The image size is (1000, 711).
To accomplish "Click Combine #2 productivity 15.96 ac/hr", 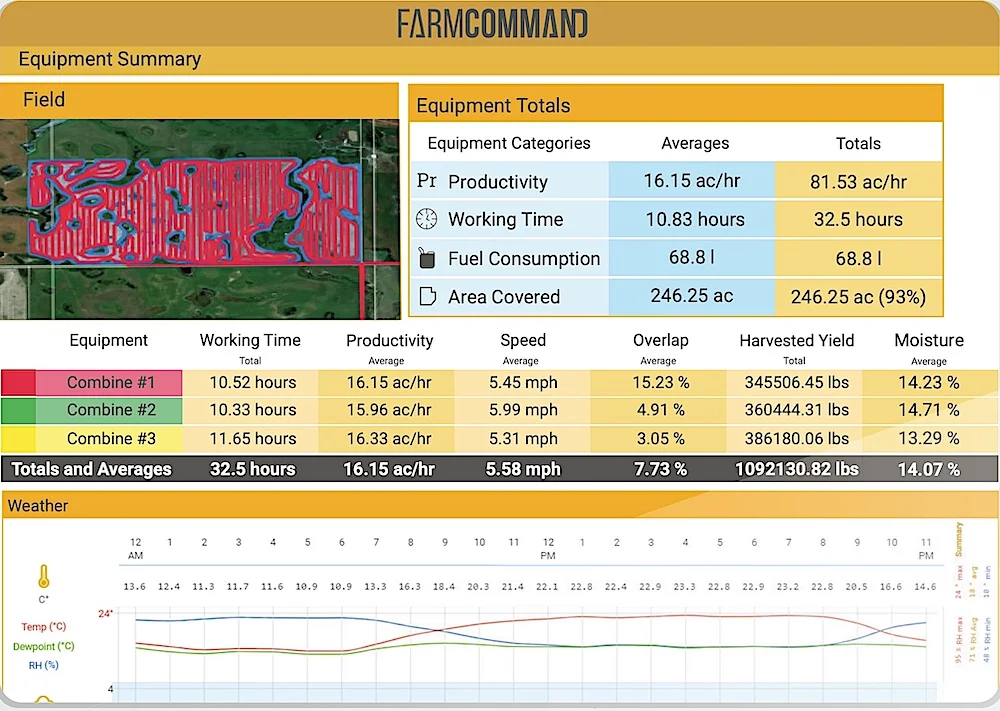I will [x=389, y=410].
